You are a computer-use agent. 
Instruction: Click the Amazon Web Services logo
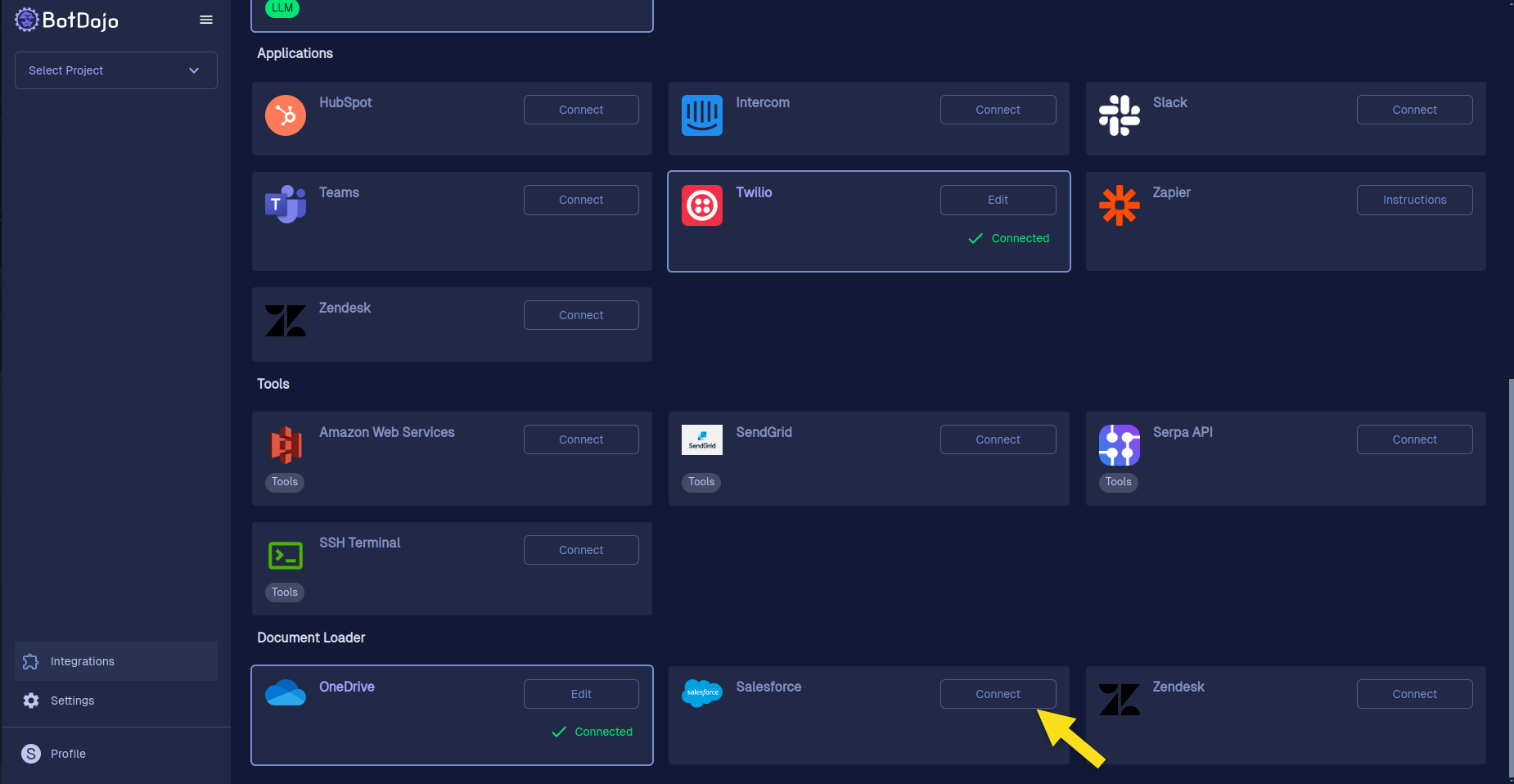point(286,445)
